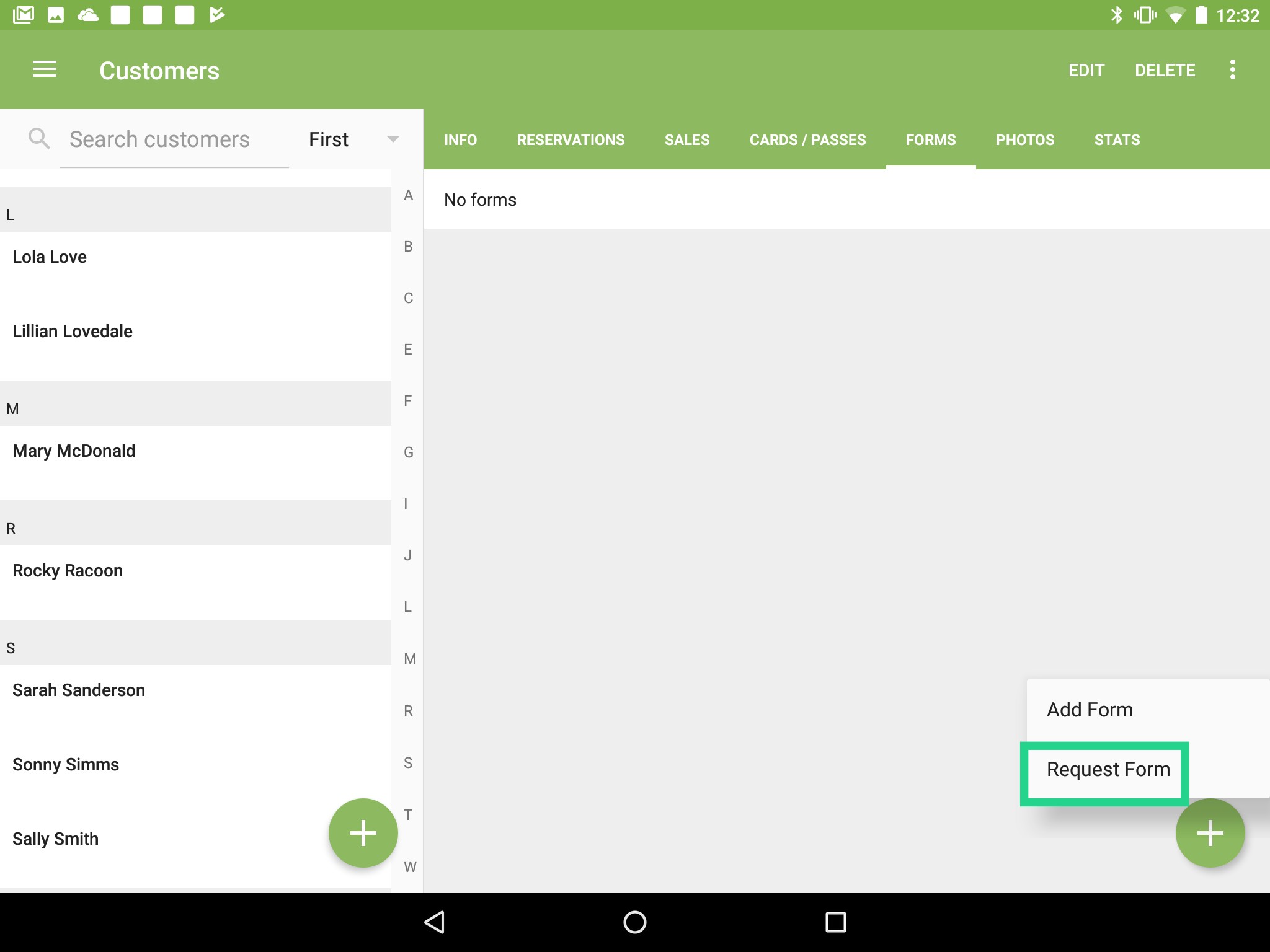Click the Bluetooth status bar icon
The width and height of the screenshot is (1270, 952).
1119,14
